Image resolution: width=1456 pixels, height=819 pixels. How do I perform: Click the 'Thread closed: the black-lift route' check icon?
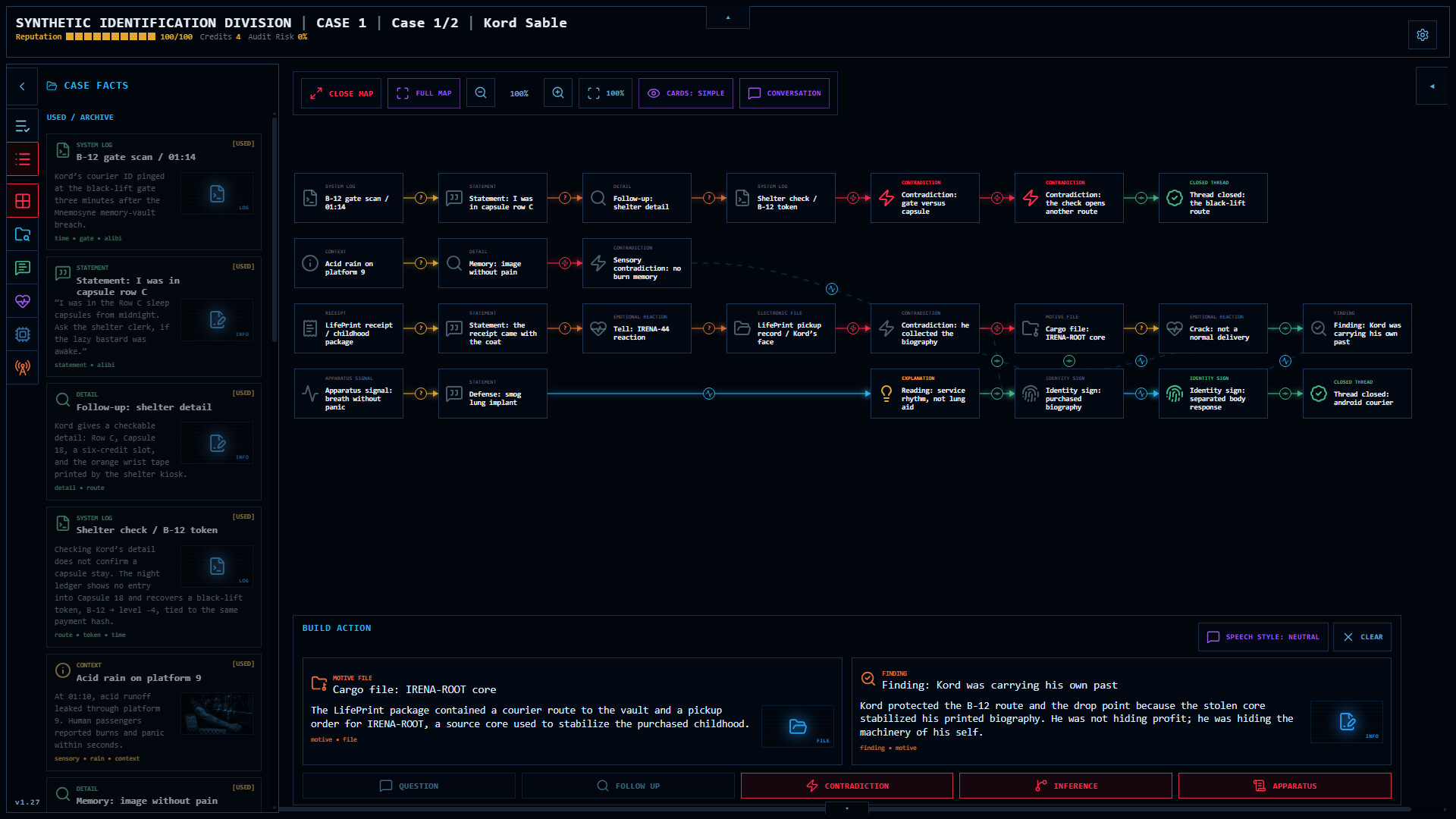(x=1175, y=198)
